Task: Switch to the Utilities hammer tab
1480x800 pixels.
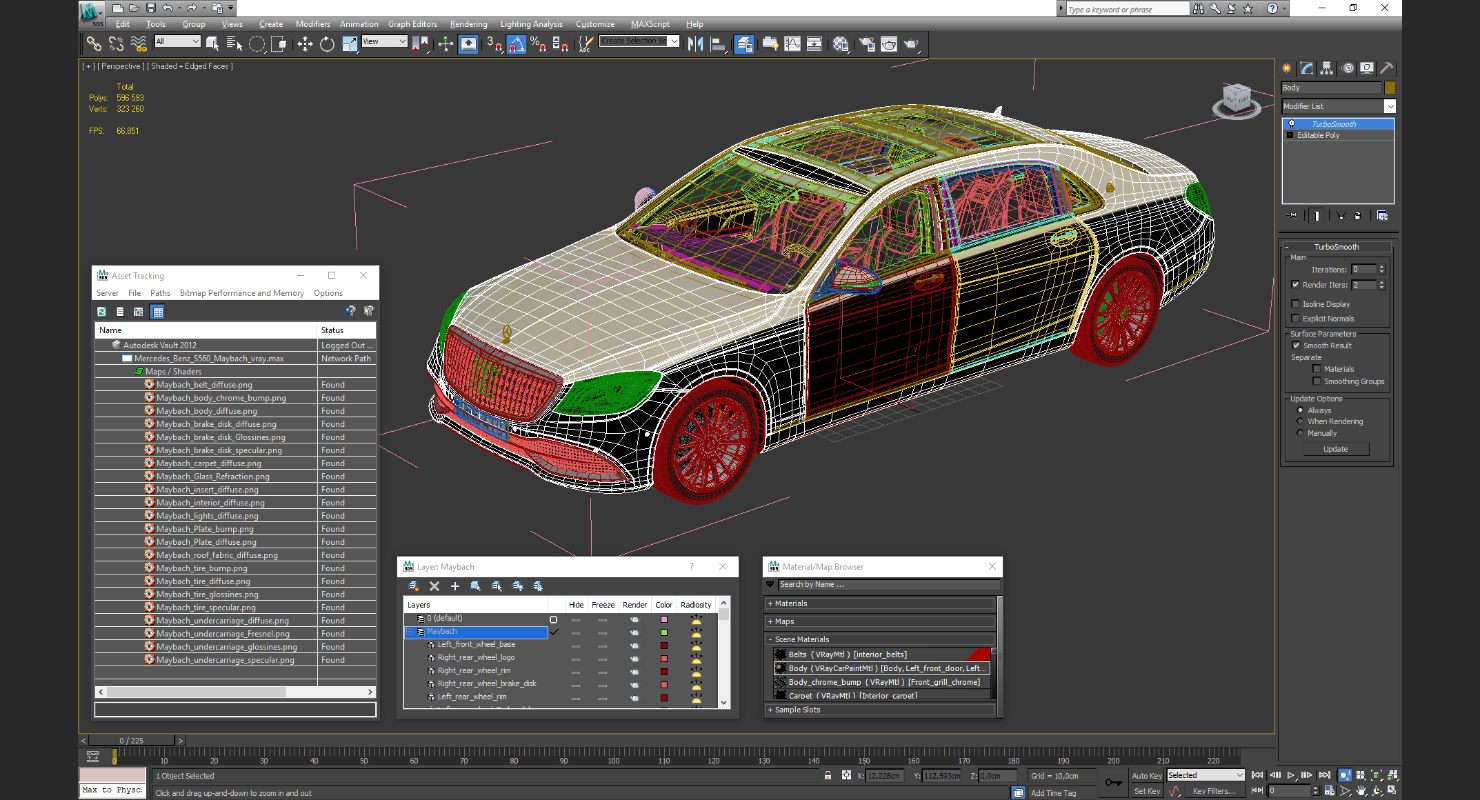Action: pyautogui.click(x=1387, y=68)
